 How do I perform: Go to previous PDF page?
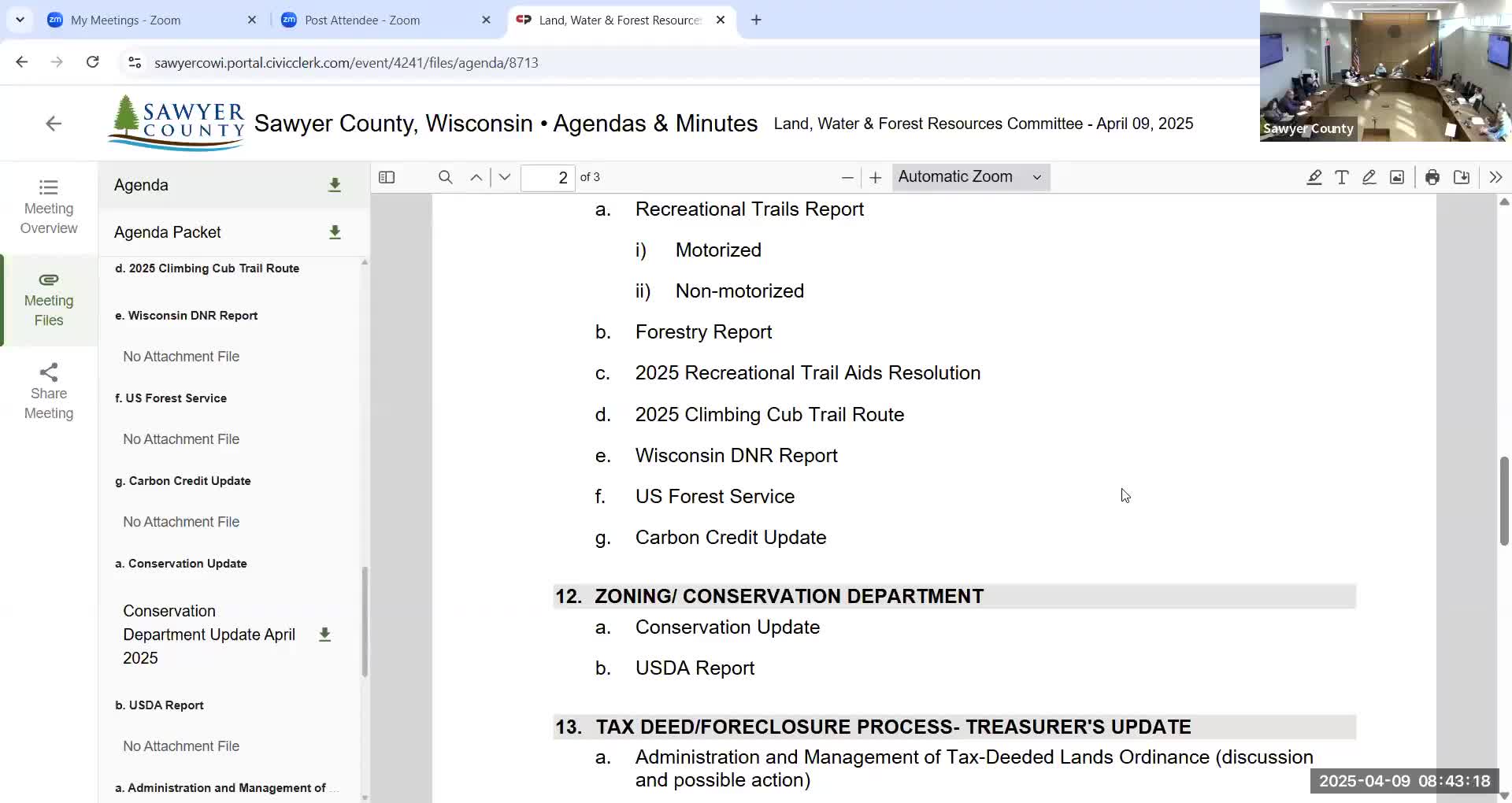pyautogui.click(x=476, y=177)
